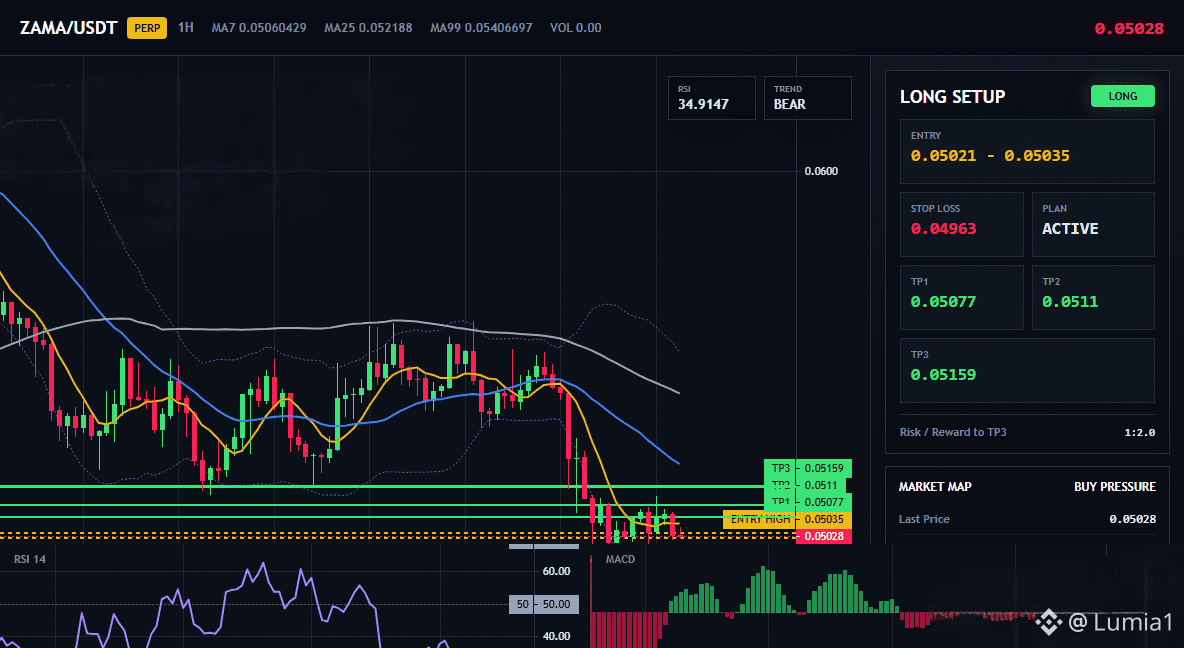This screenshot has height=648, width=1184.
Task: Click the 40.00 RSI axis label
Action: pos(557,636)
